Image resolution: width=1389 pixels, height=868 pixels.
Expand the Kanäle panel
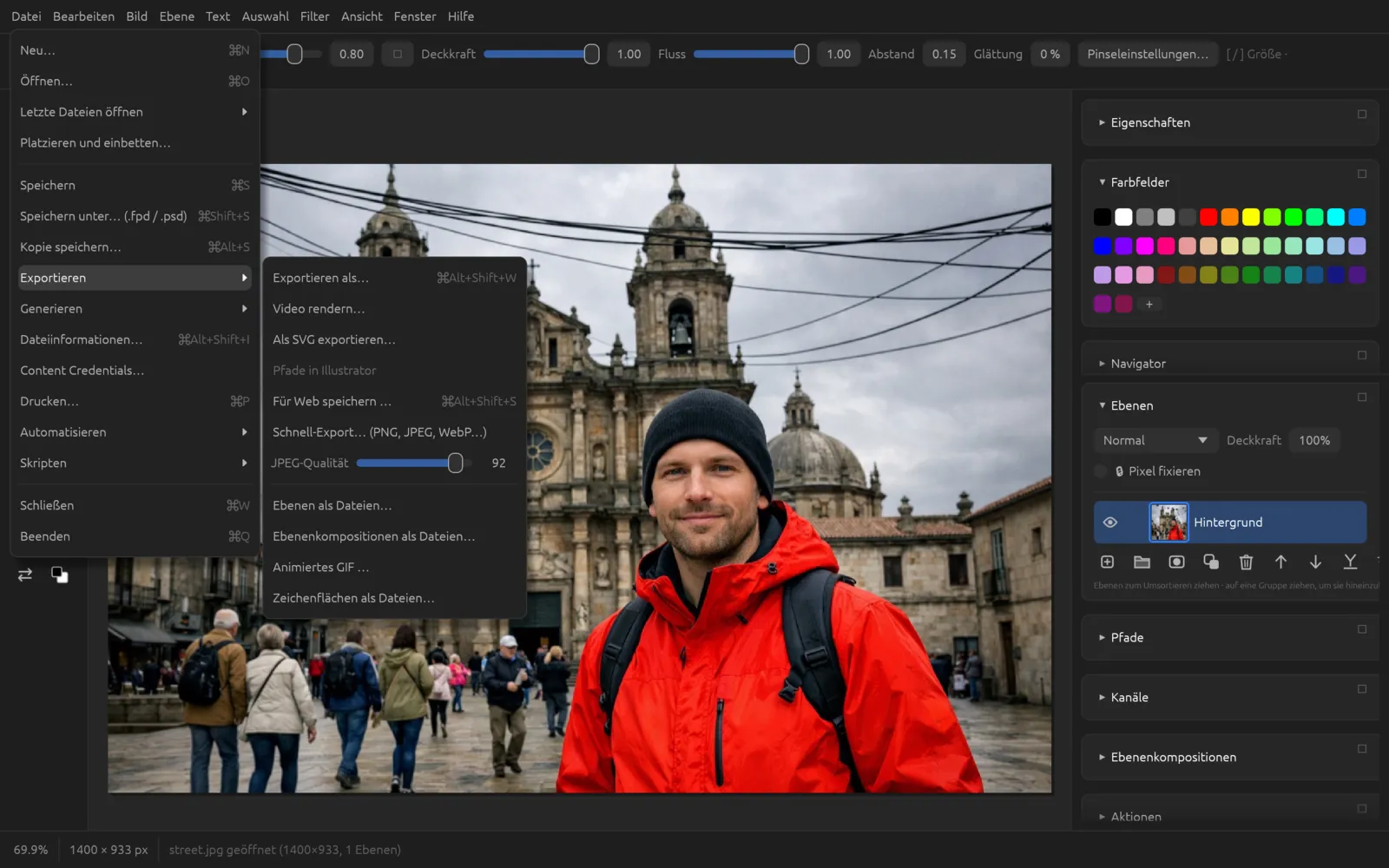pos(1102,697)
